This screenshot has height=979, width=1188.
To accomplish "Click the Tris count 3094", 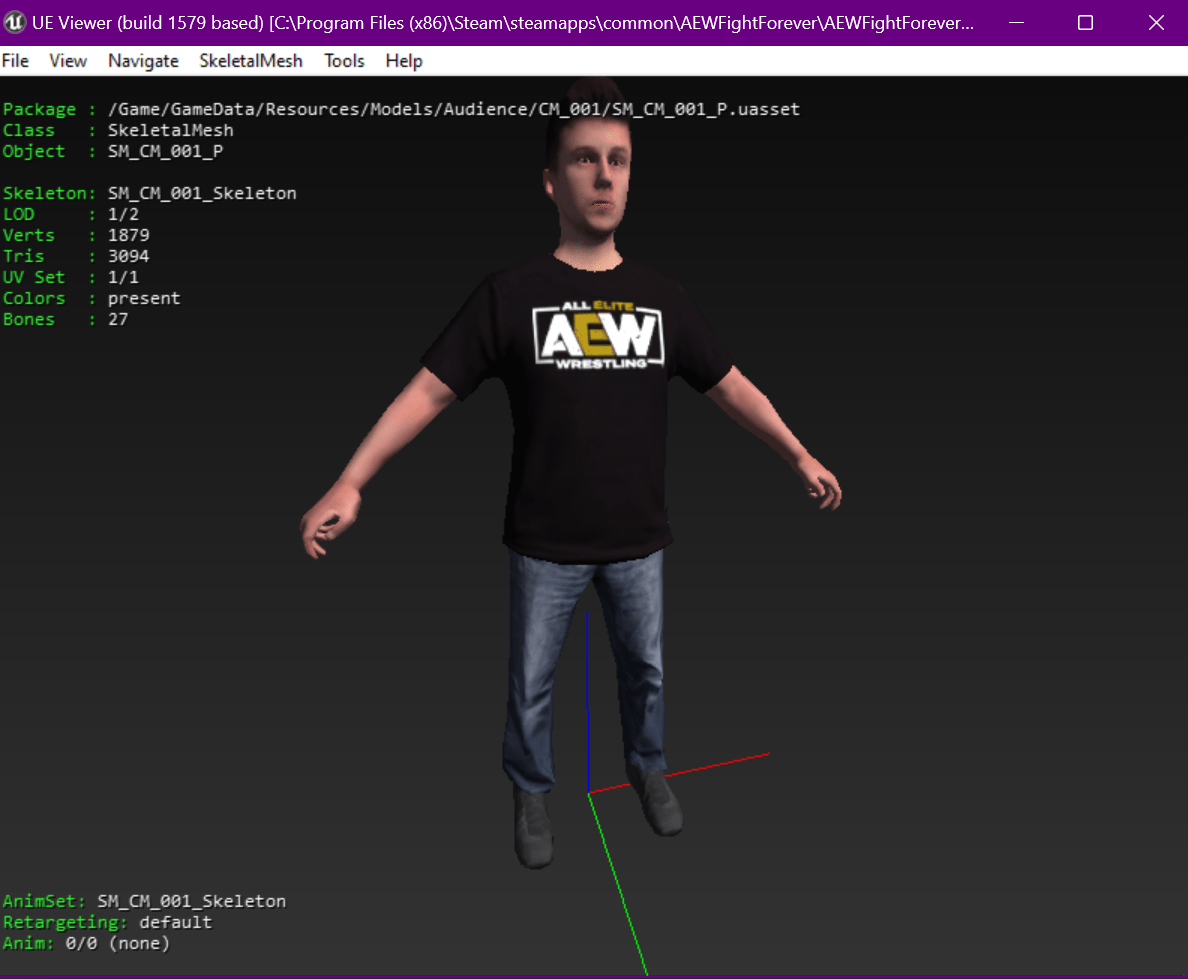I will (x=129, y=256).
